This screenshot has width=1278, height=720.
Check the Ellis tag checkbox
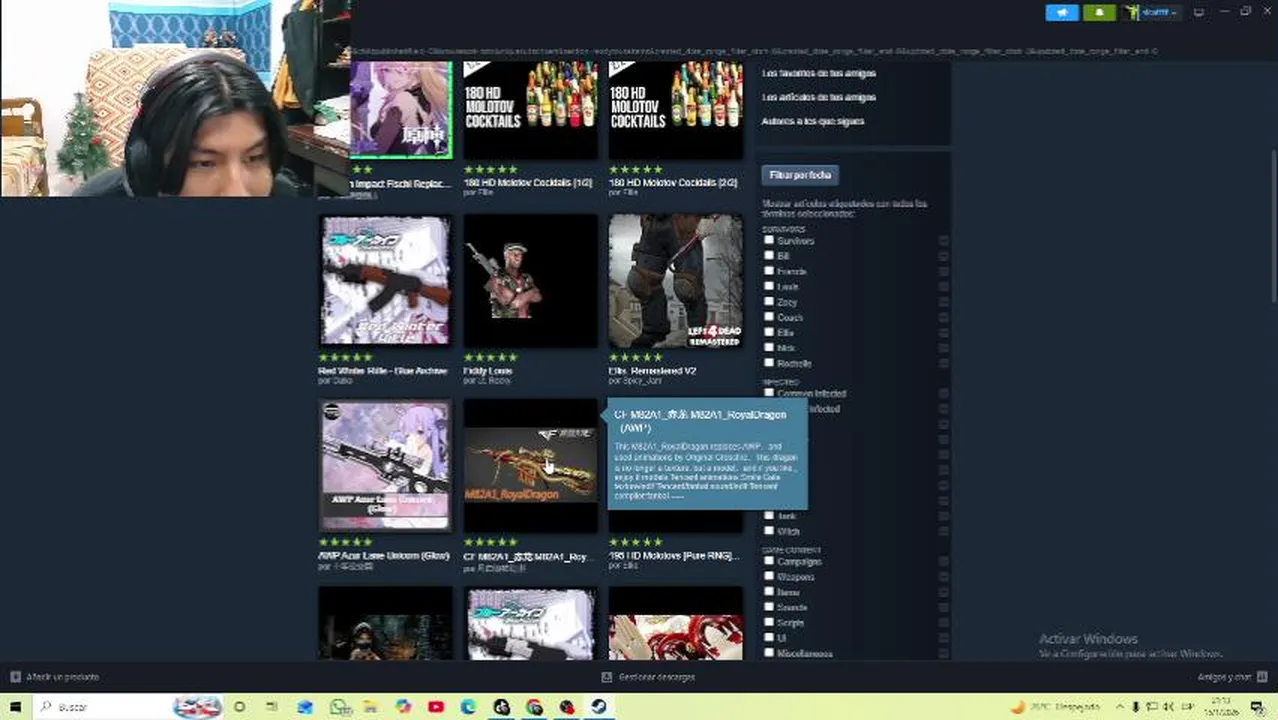tap(769, 331)
